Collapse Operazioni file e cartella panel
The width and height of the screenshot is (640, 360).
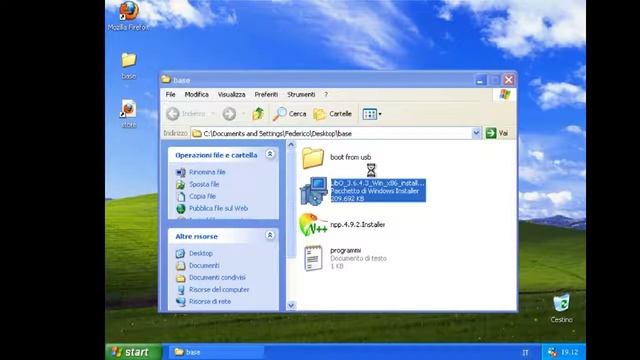point(270,154)
